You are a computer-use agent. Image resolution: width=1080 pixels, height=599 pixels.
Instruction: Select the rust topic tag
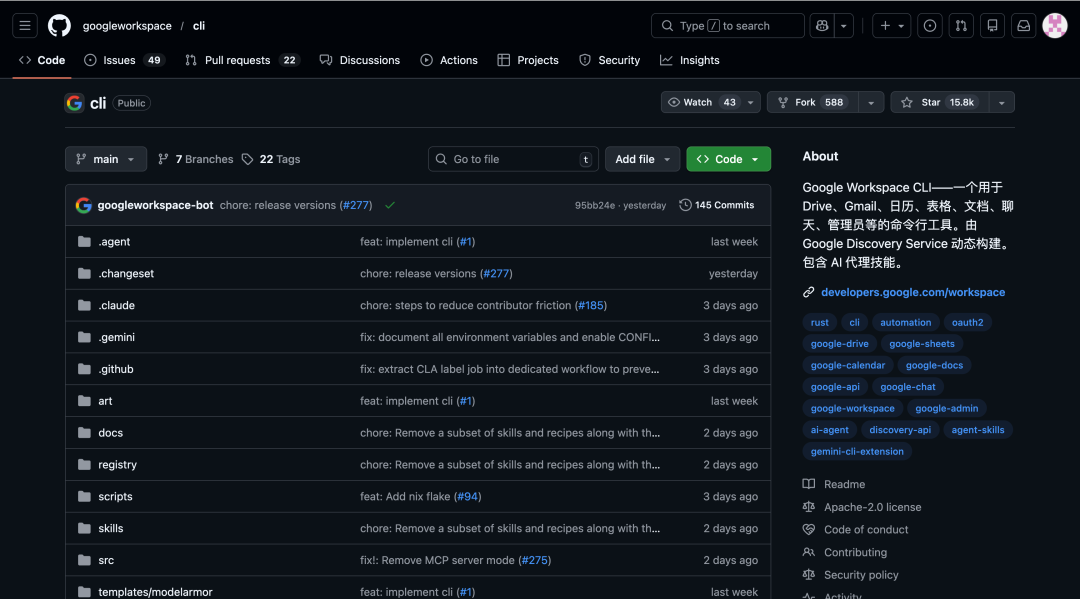(x=820, y=322)
